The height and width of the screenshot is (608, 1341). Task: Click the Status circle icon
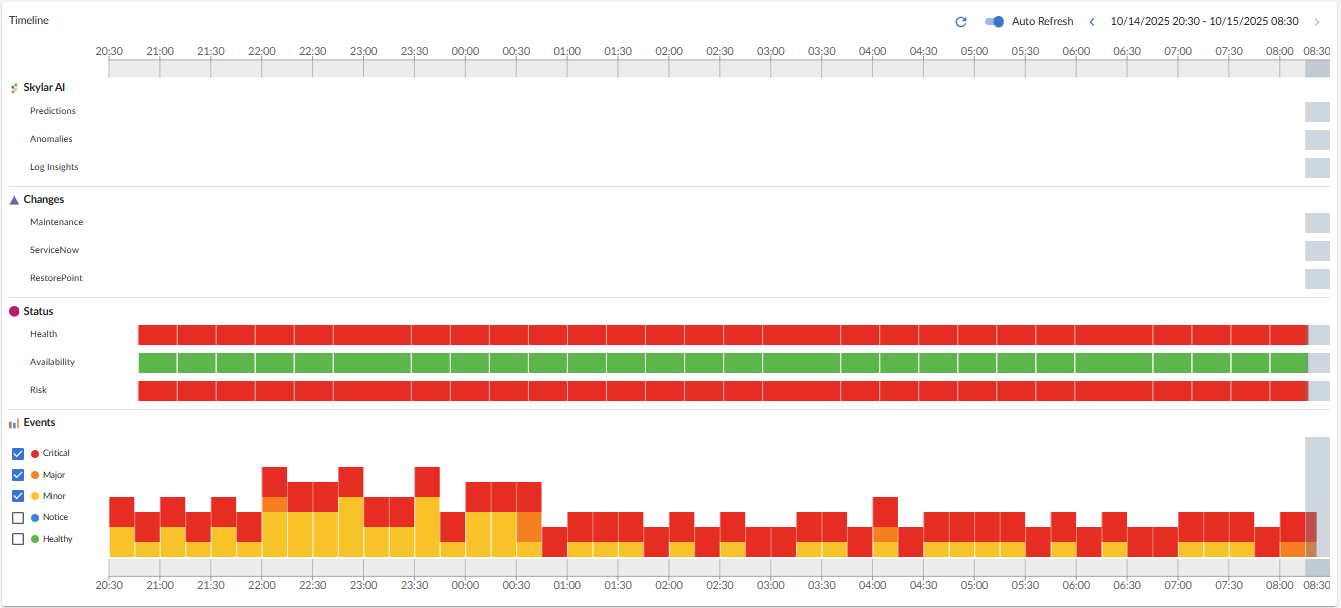point(14,312)
